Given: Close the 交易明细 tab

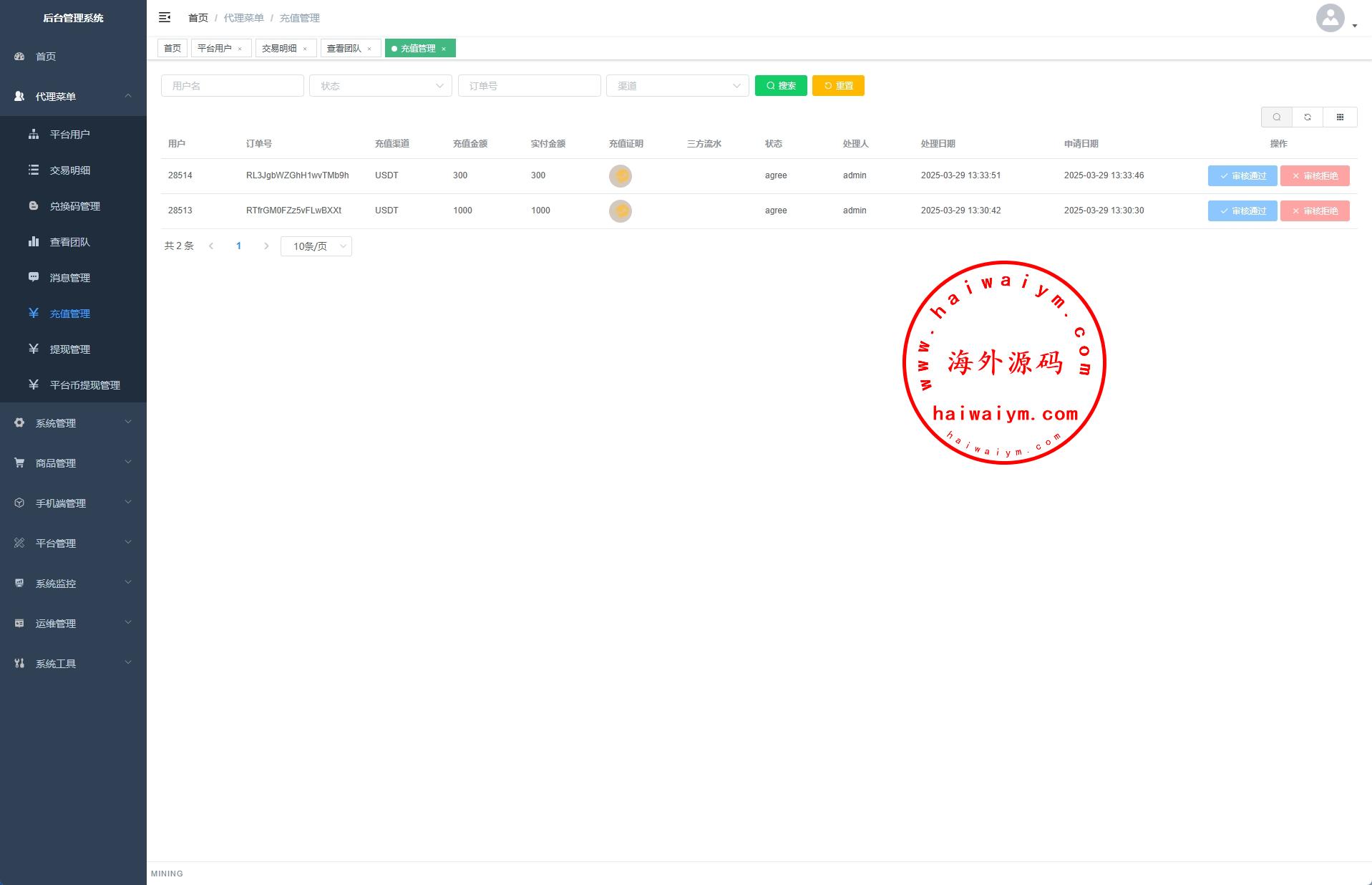Looking at the screenshot, I should (305, 49).
